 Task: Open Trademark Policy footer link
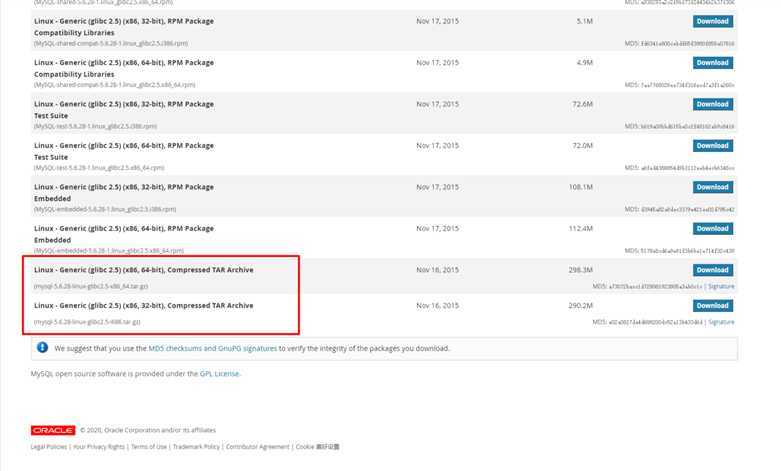[196, 447]
